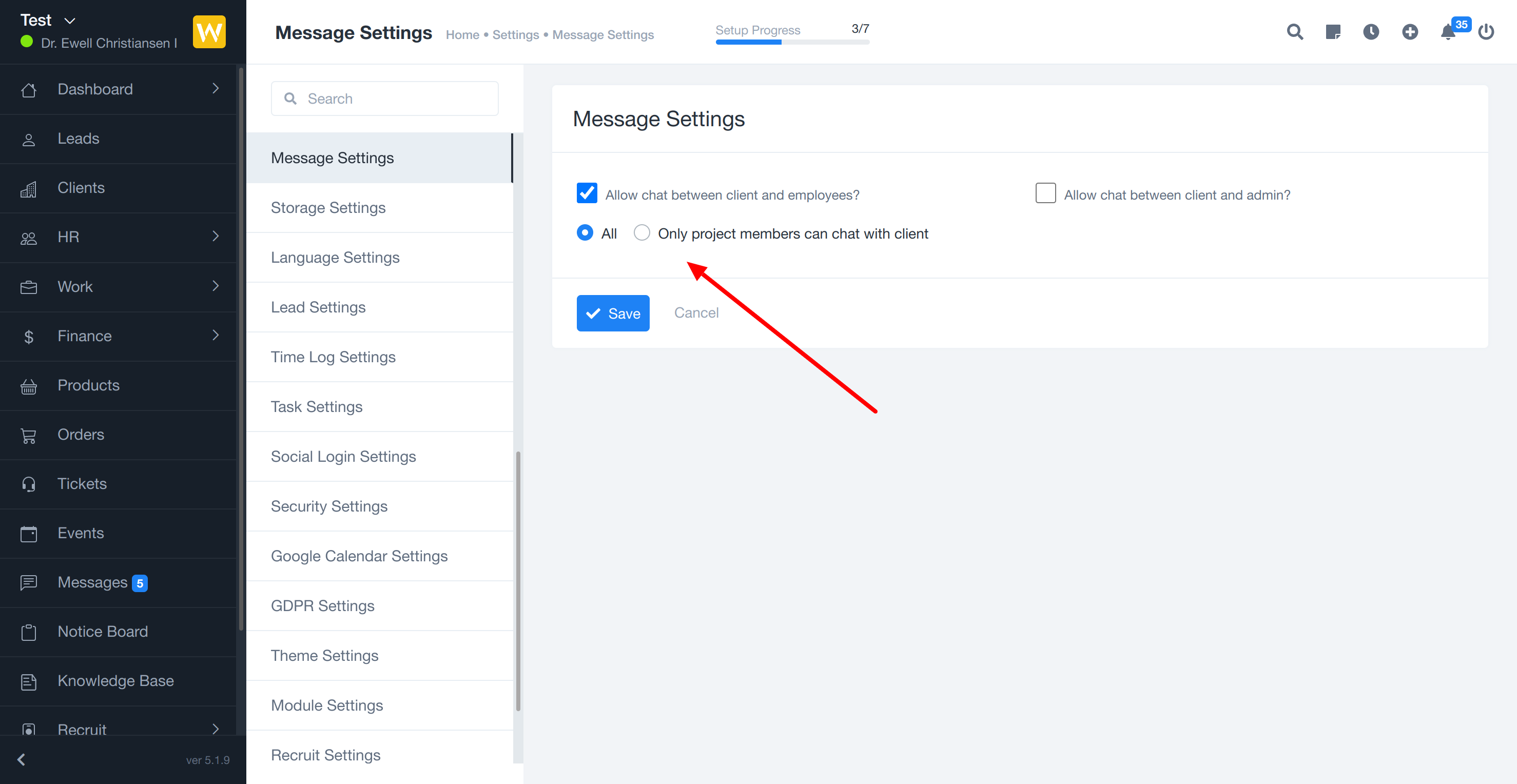Viewport: 1517px width, 784px height.
Task: Collapse sidebar with the bottom-left arrow
Action: (21, 759)
